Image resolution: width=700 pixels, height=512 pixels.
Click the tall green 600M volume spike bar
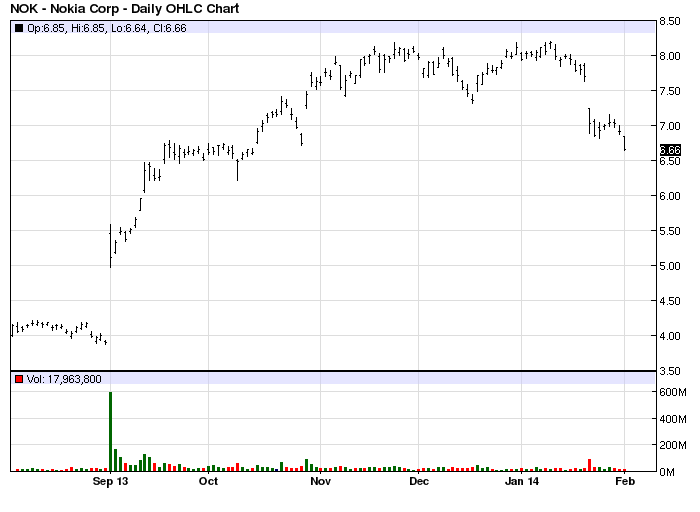click(x=111, y=432)
